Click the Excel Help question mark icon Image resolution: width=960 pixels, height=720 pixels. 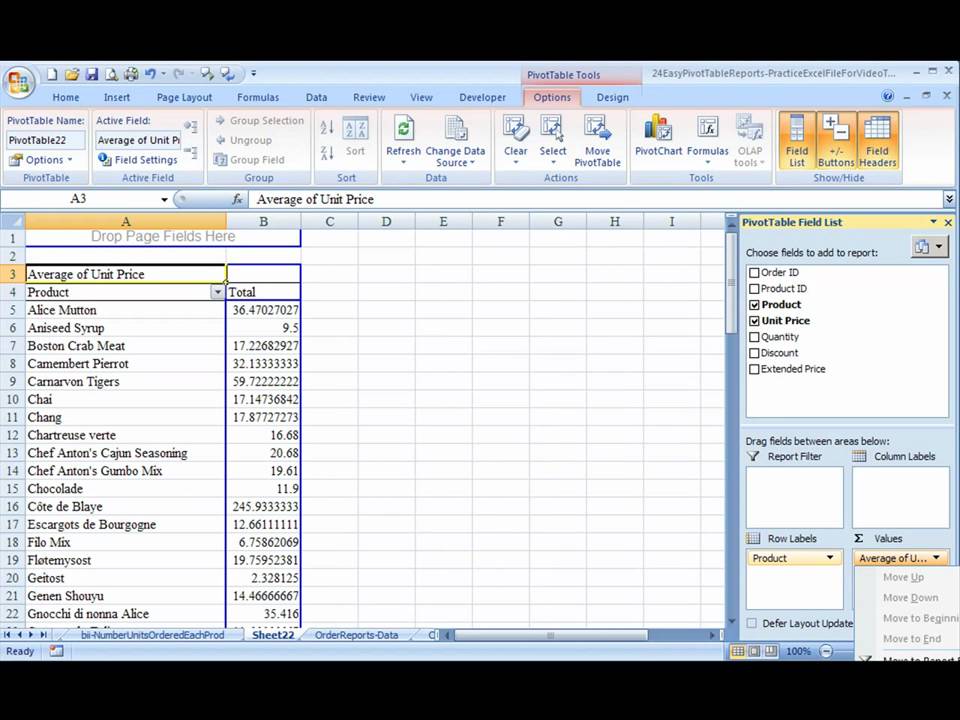click(x=887, y=96)
